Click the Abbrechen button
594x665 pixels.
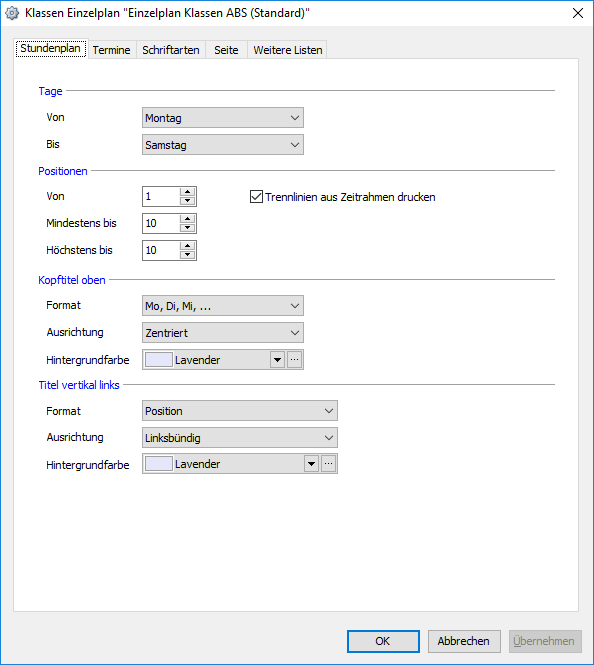[x=464, y=641]
